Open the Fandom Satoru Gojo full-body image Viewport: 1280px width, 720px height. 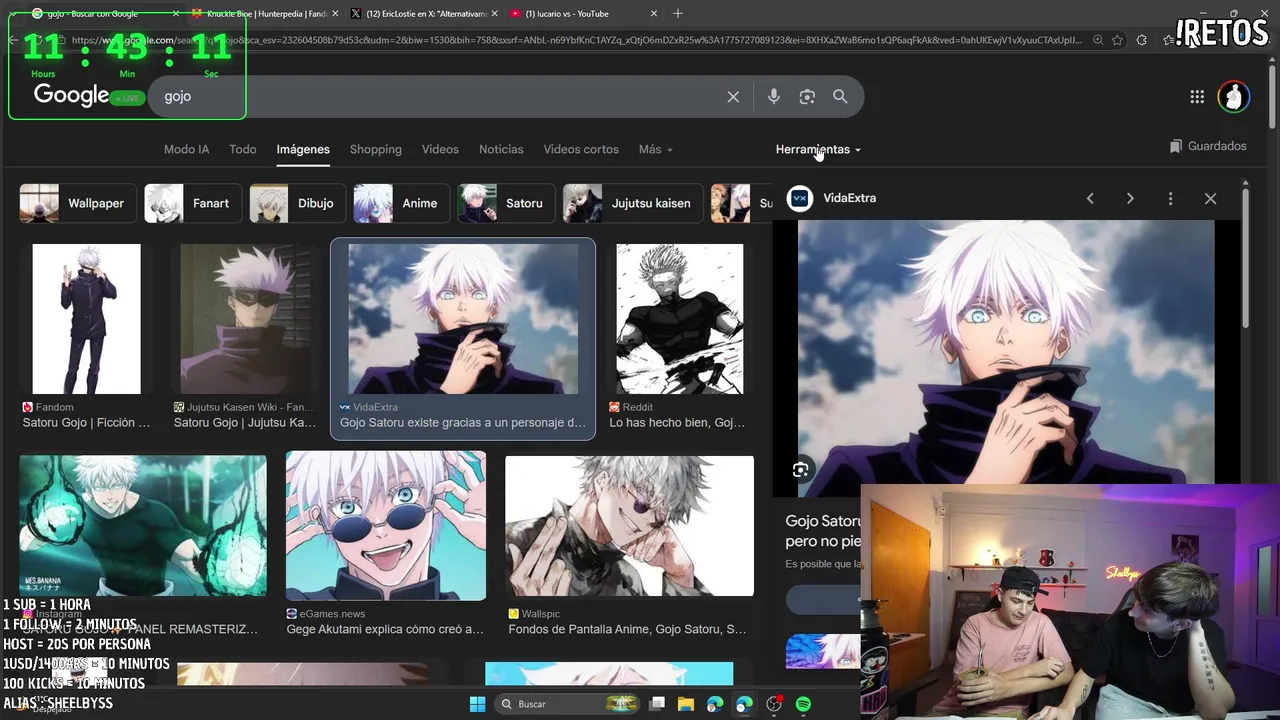tap(87, 319)
